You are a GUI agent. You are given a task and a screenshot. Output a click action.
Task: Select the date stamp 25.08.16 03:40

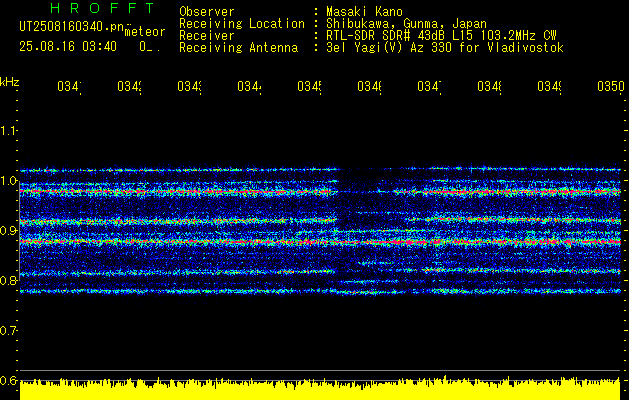[68, 47]
